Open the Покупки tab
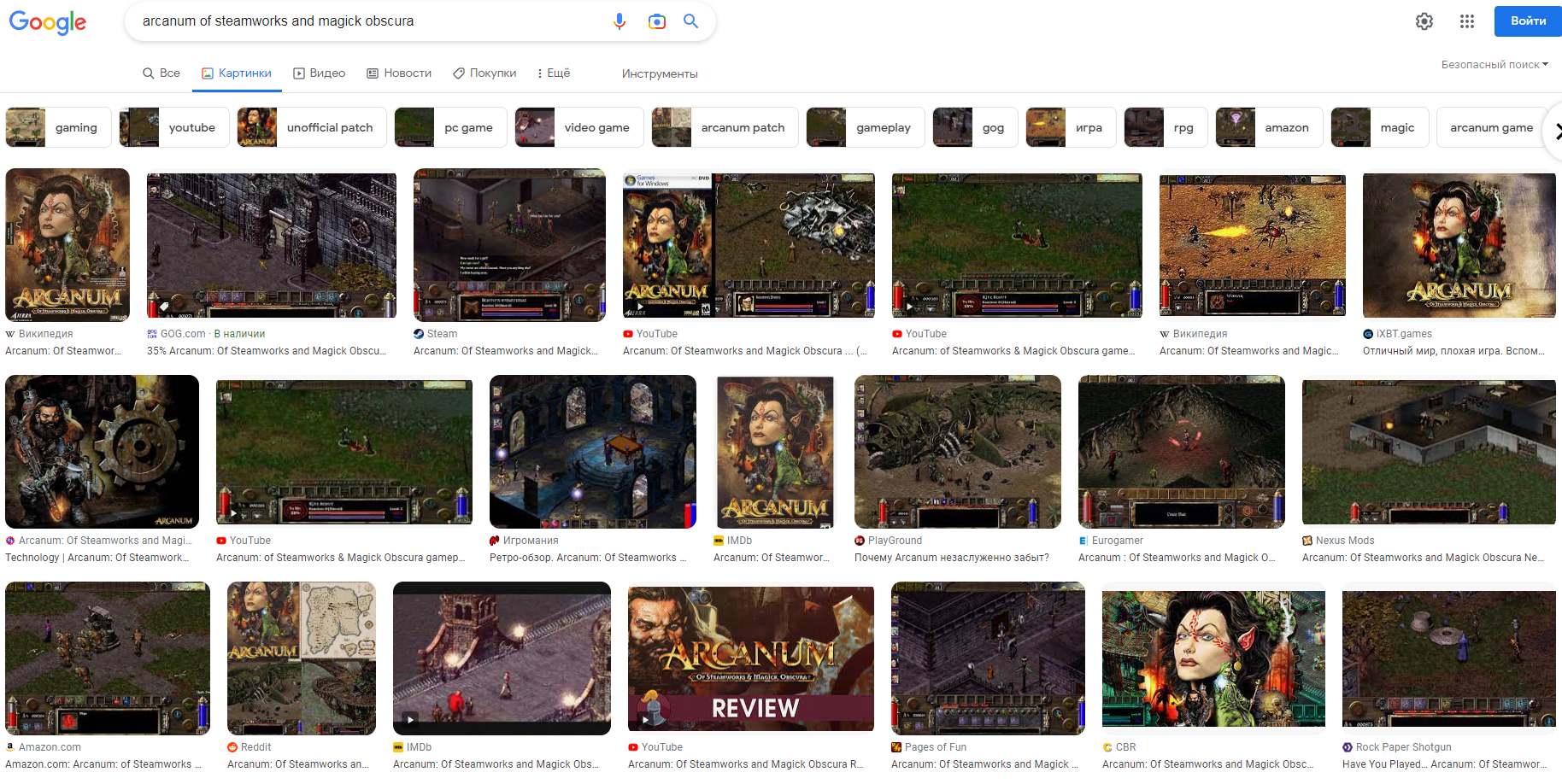Screen dimensions: 1562x784 click(484, 73)
